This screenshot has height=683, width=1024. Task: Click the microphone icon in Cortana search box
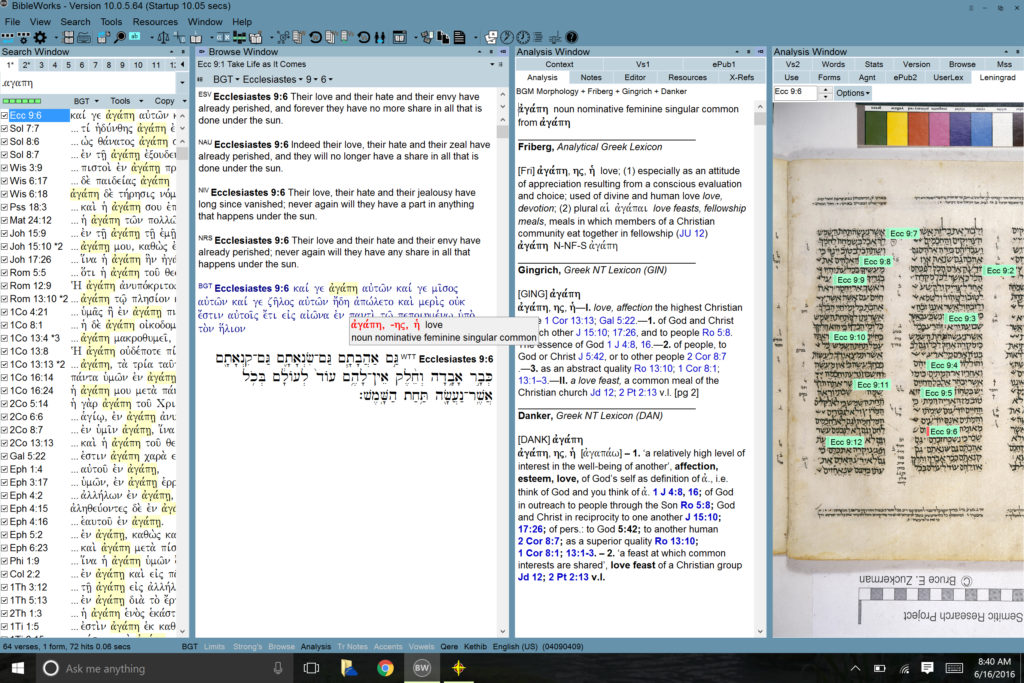(x=278, y=668)
